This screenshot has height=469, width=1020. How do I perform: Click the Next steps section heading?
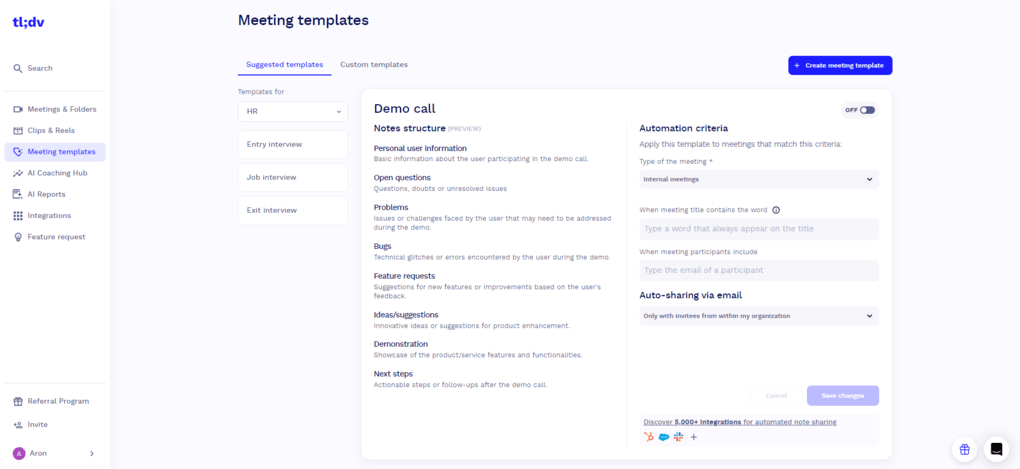coord(393,374)
